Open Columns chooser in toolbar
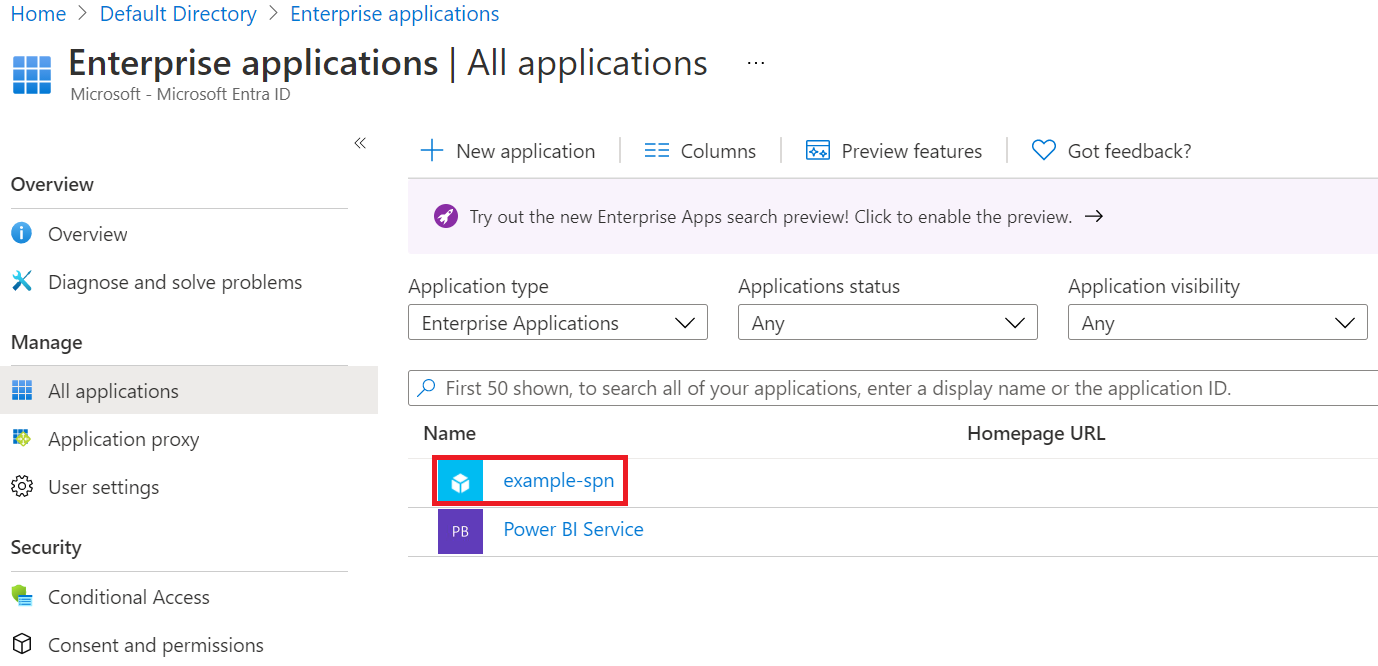Image resolution: width=1378 pixels, height=666 pixels. [x=700, y=151]
